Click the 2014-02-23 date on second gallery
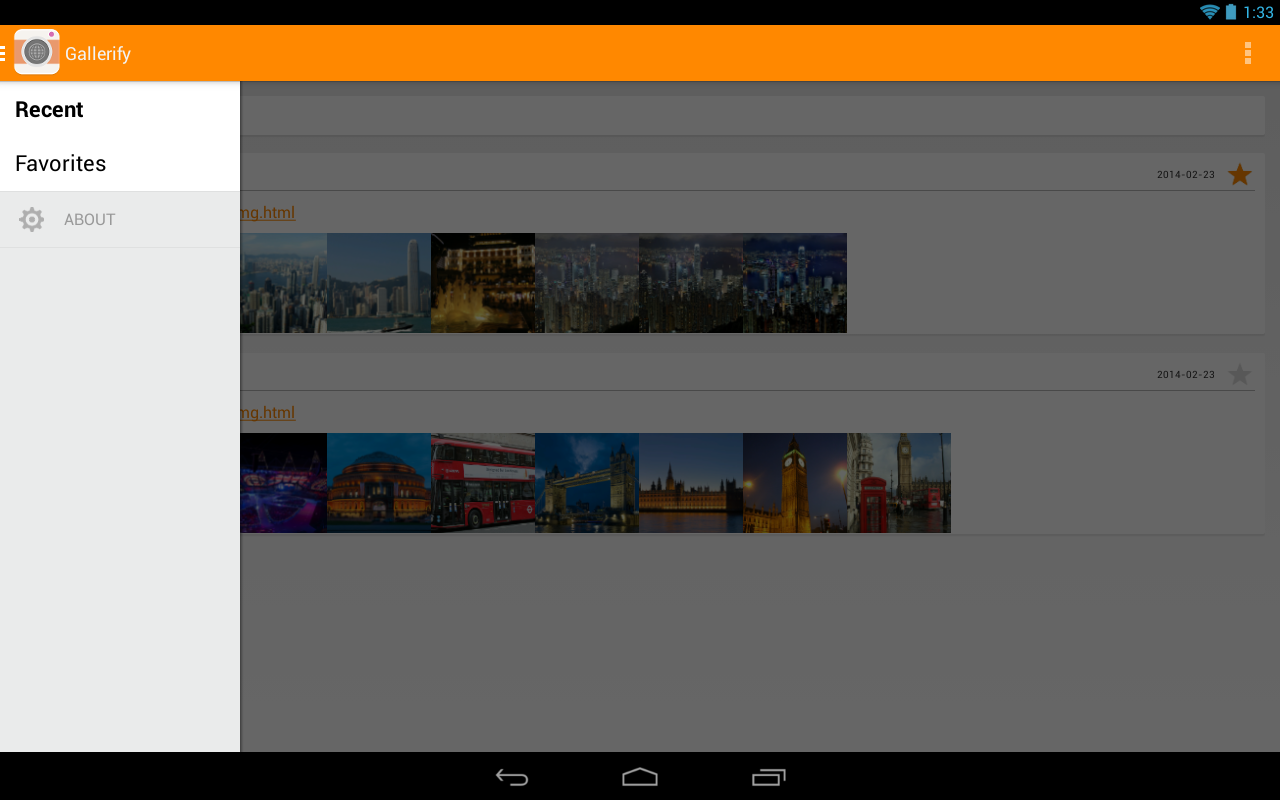This screenshot has width=1280, height=800. [x=1186, y=375]
